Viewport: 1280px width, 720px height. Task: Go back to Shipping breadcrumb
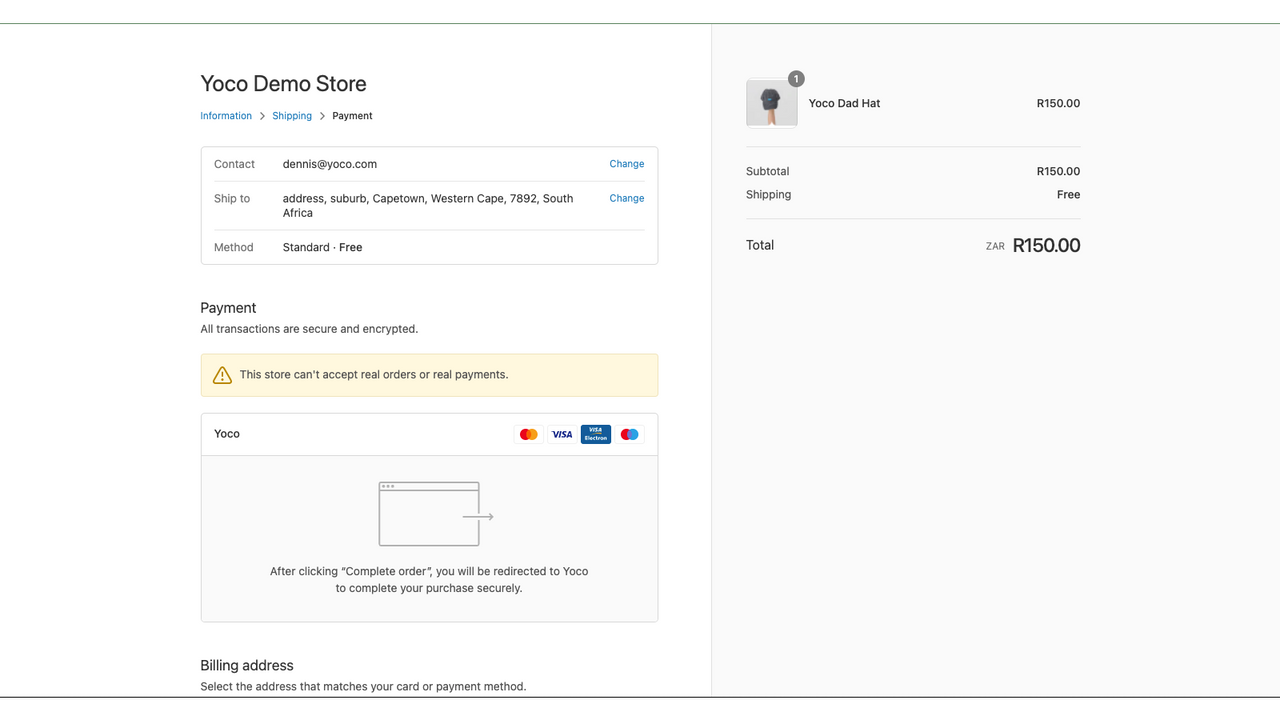click(292, 116)
